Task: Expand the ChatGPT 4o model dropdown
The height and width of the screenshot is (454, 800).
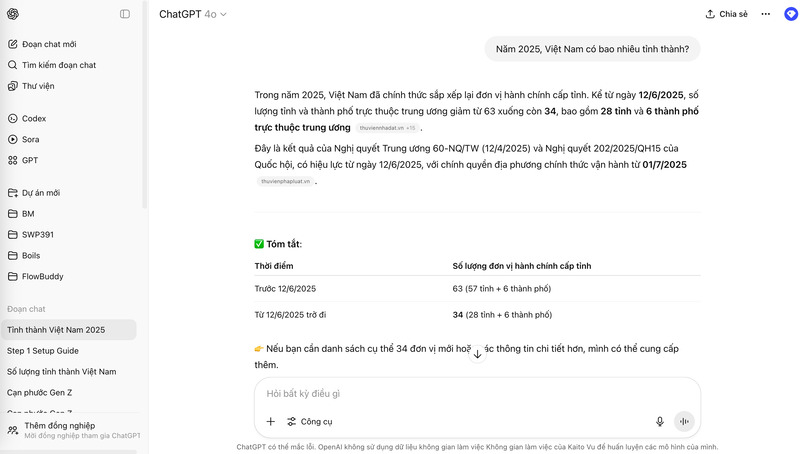Action: click(x=193, y=14)
